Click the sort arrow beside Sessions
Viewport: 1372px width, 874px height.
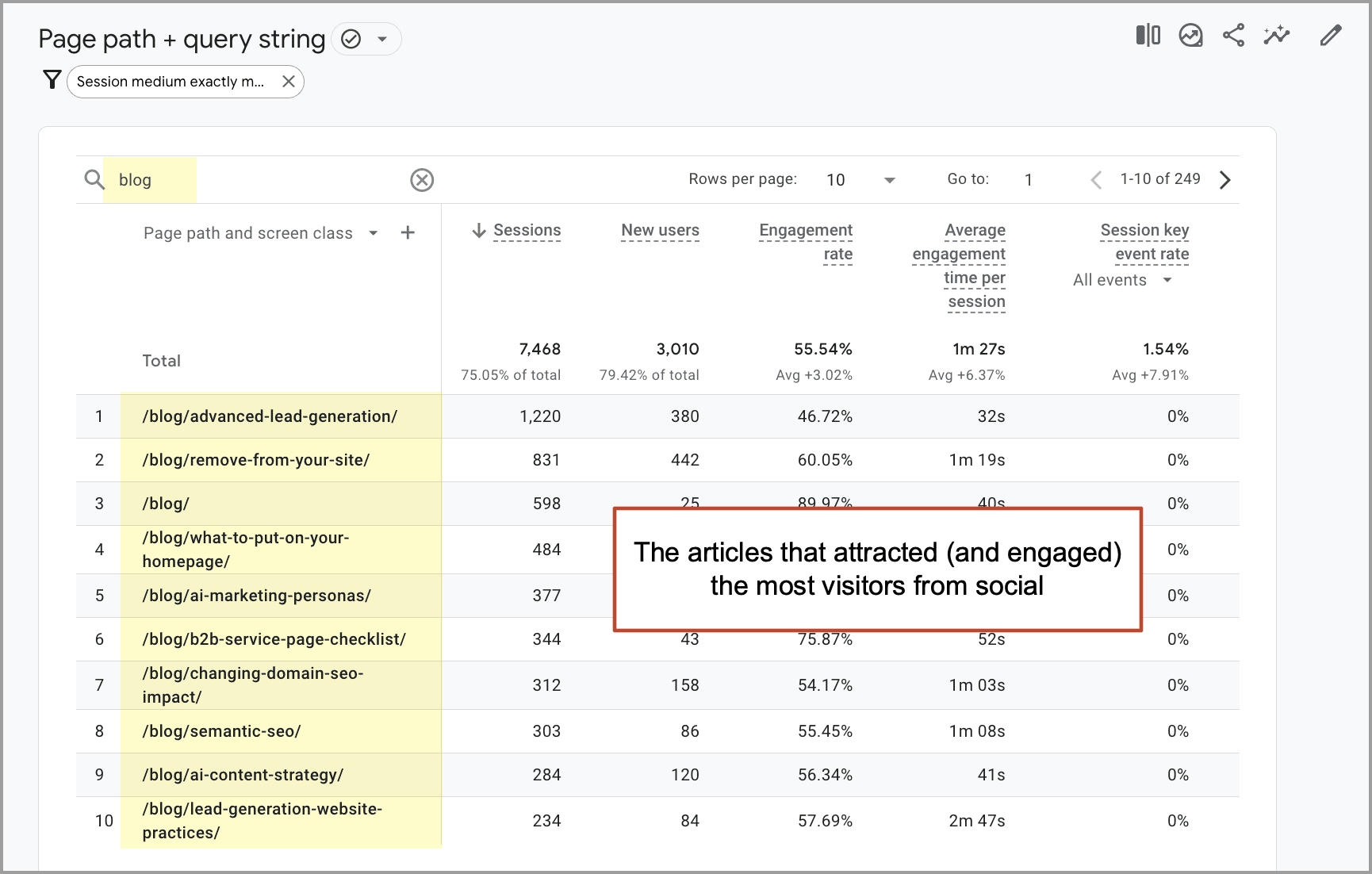click(479, 231)
